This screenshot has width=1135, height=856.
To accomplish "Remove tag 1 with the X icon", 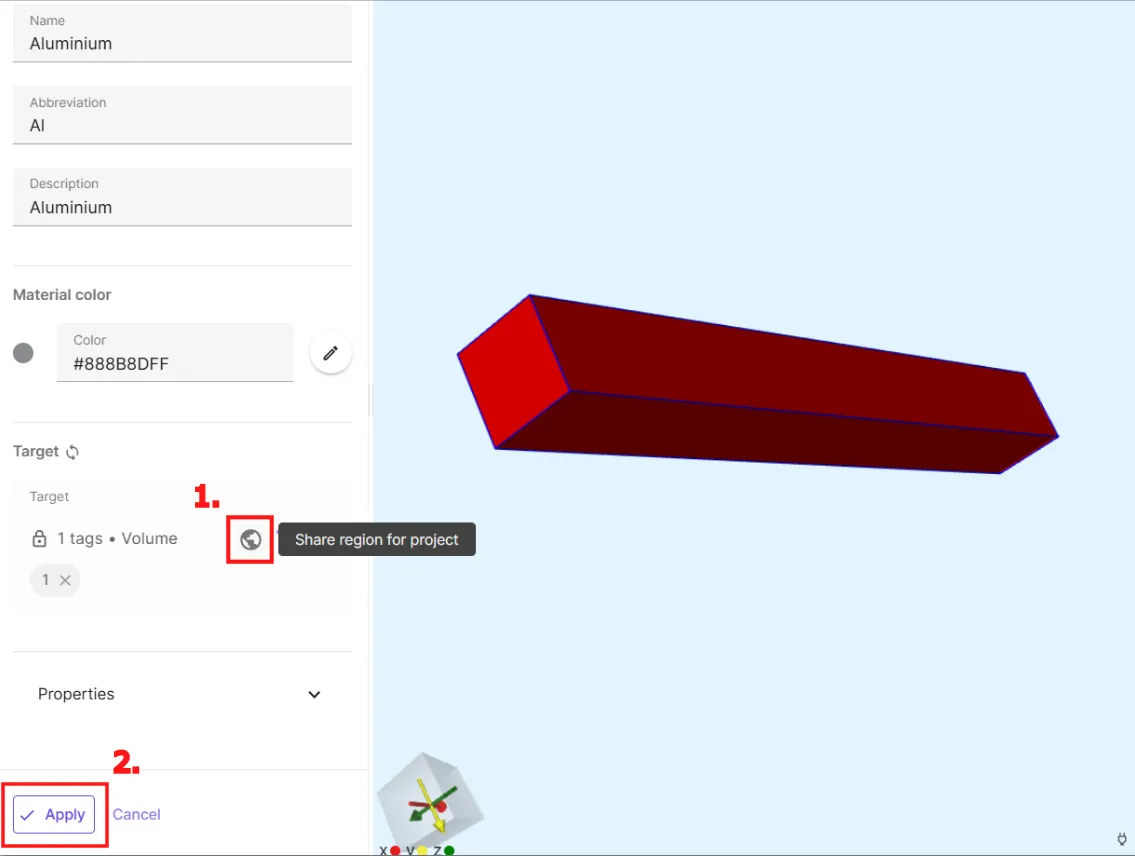I will pos(65,580).
